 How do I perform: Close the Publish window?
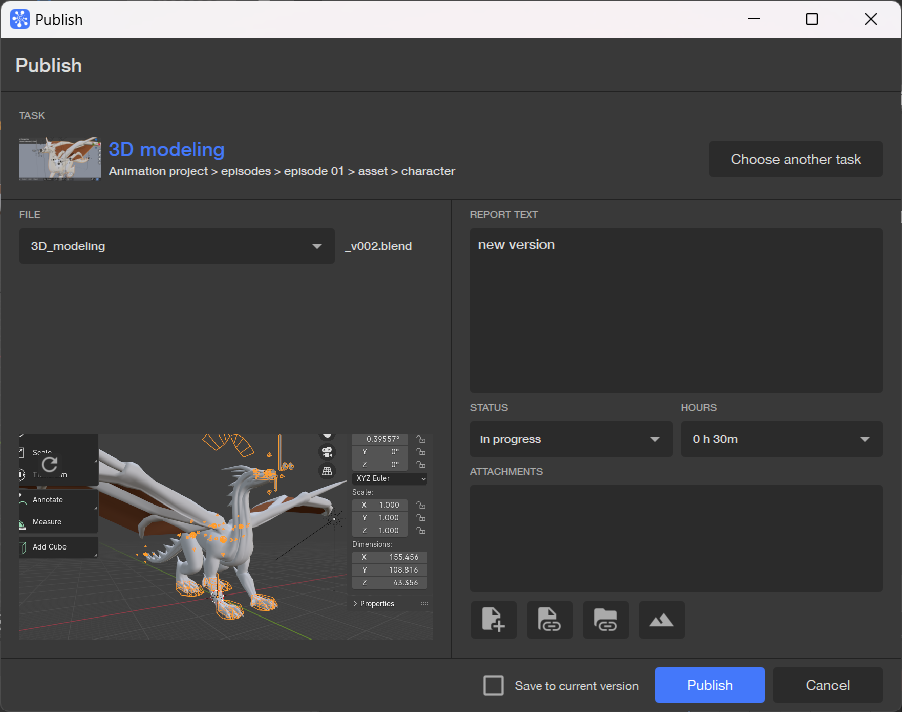point(870,19)
